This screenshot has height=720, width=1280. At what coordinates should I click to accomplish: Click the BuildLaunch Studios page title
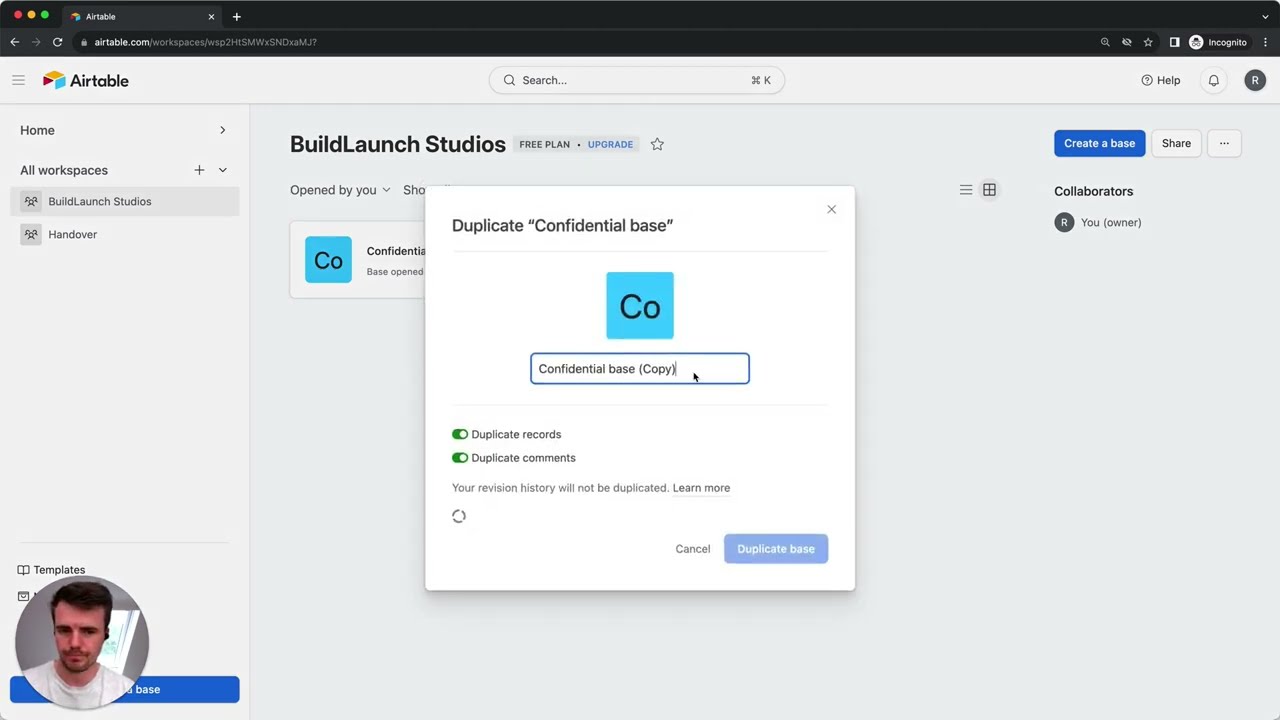click(398, 144)
